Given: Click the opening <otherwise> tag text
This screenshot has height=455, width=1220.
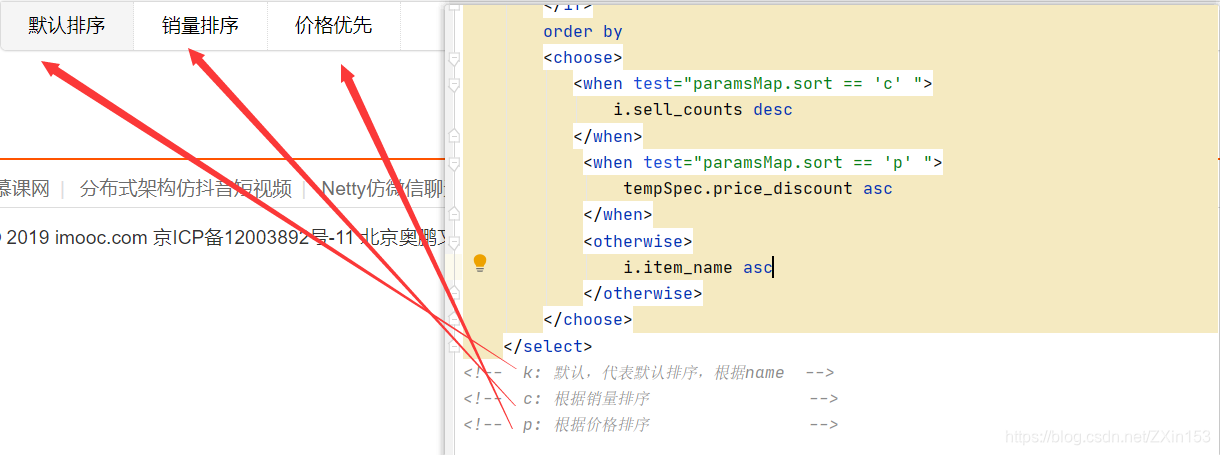Looking at the screenshot, I should click(638, 241).
